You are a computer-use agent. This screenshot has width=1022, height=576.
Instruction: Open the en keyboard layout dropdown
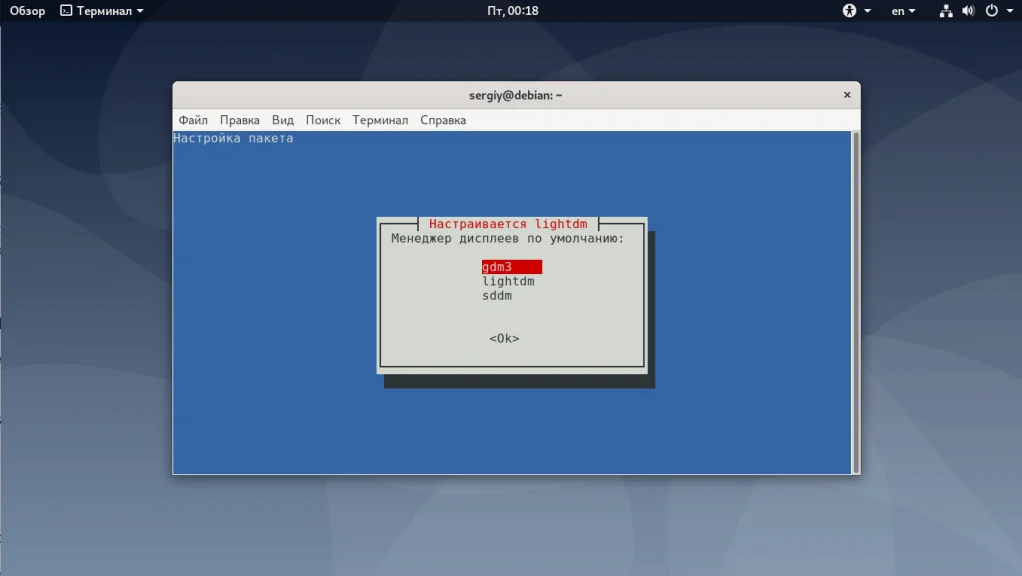[x=901, y=11]
